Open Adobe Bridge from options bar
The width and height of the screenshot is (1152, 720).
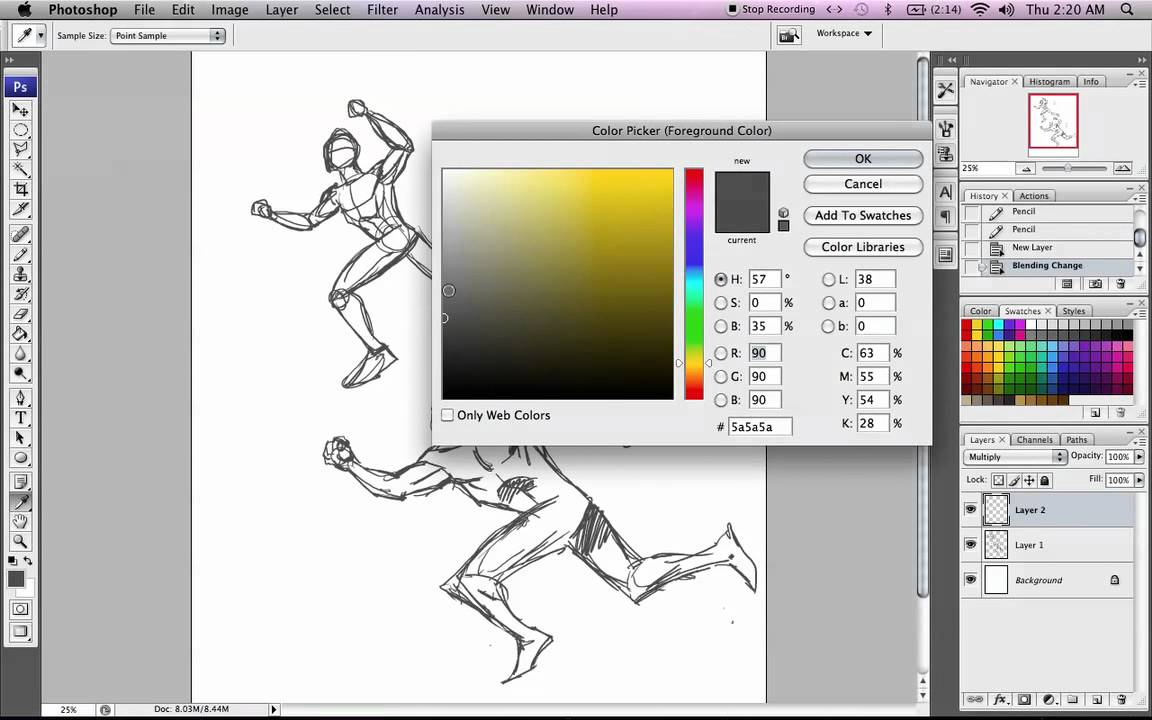788,35
